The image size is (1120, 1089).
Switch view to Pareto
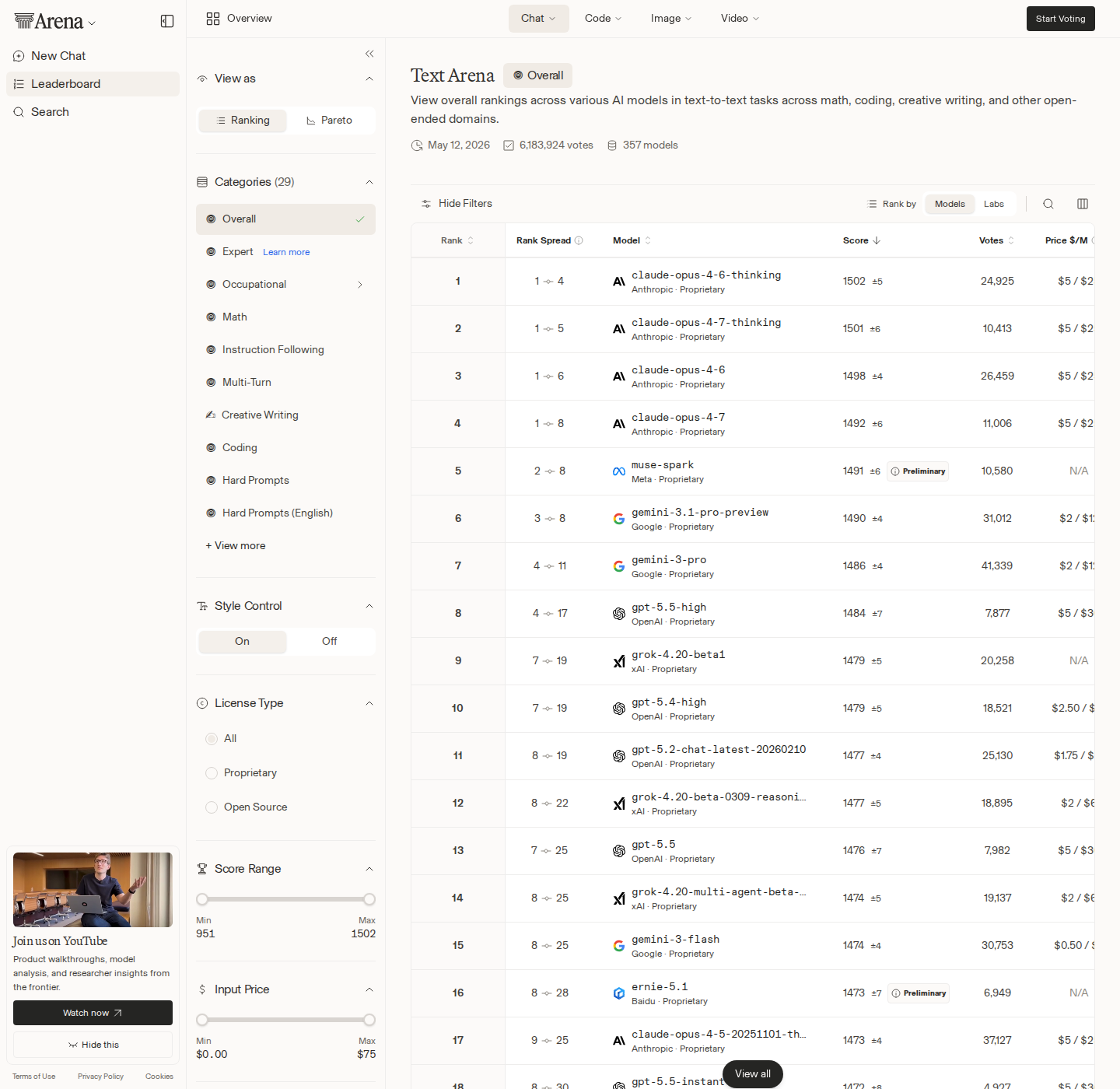click(330, 121)
